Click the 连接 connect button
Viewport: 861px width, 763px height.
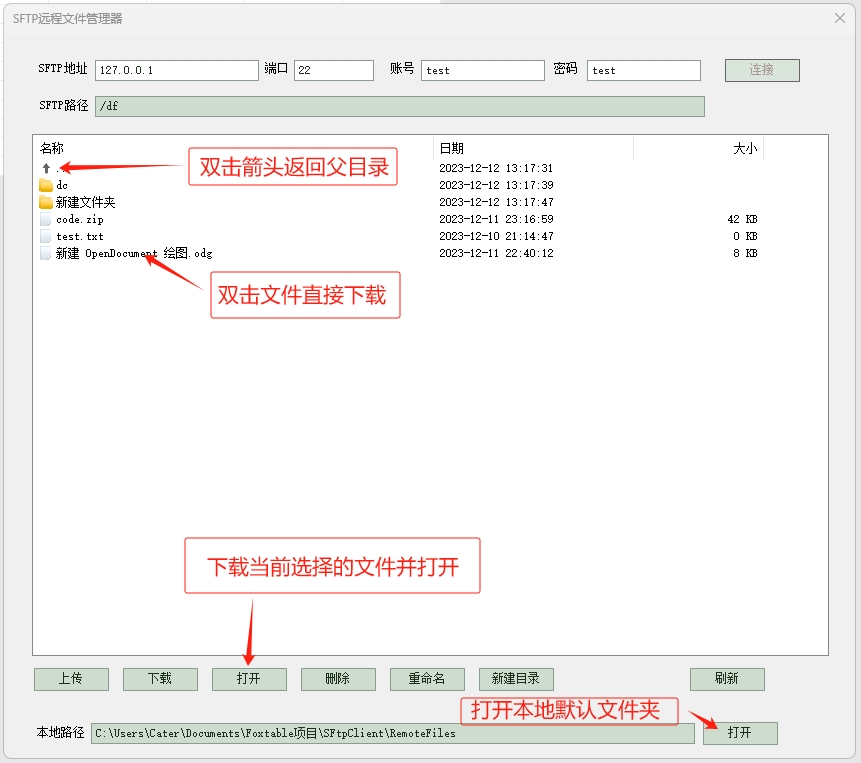pos(762,70)
